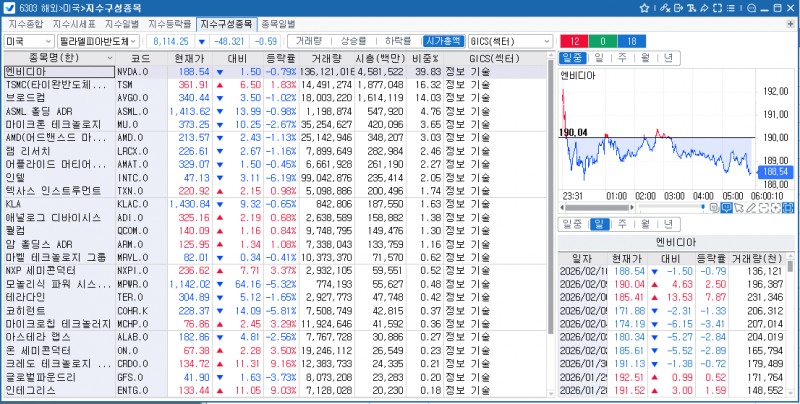Select the 코히런트 row
The image size is (800, 404).
(x=274, y=311)
